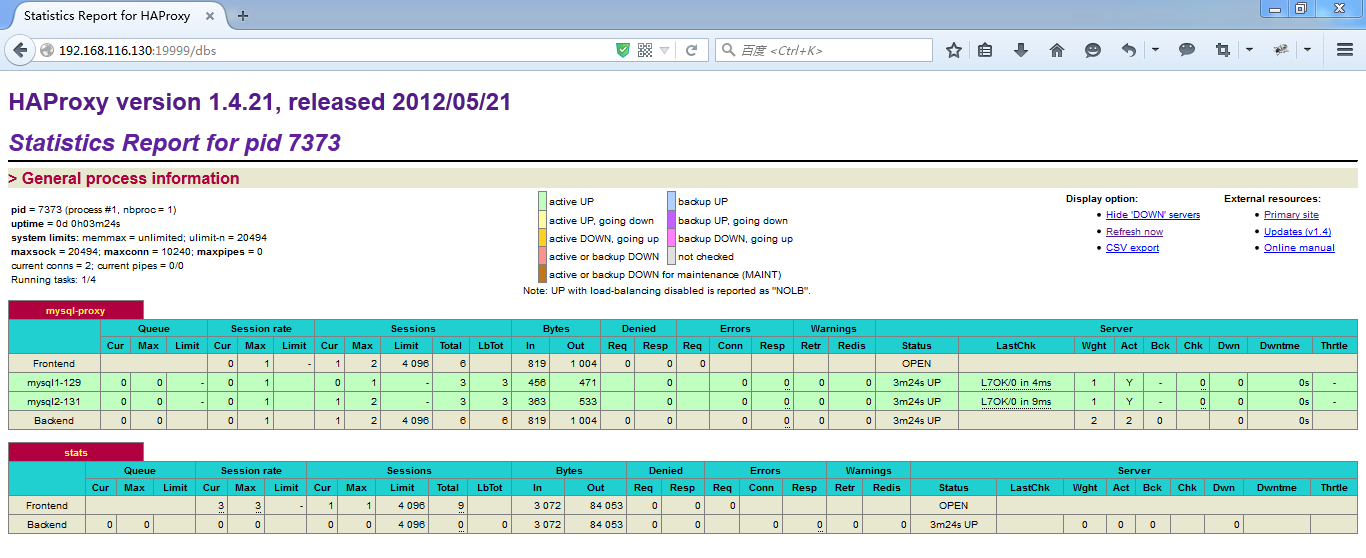The height and width of the screenshot is (558, 1366).
Task: Open the bookmarks list clipboard icon
Action: coord(986,50)
